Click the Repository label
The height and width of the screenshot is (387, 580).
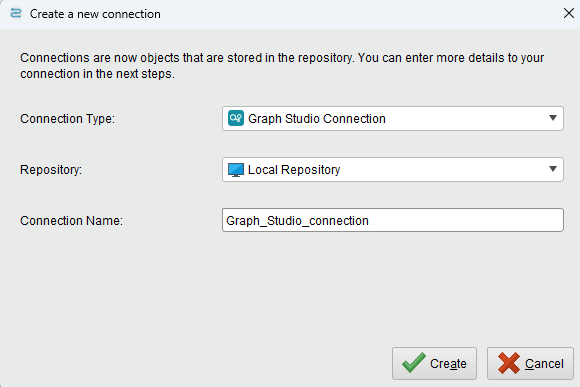point(51,170)
